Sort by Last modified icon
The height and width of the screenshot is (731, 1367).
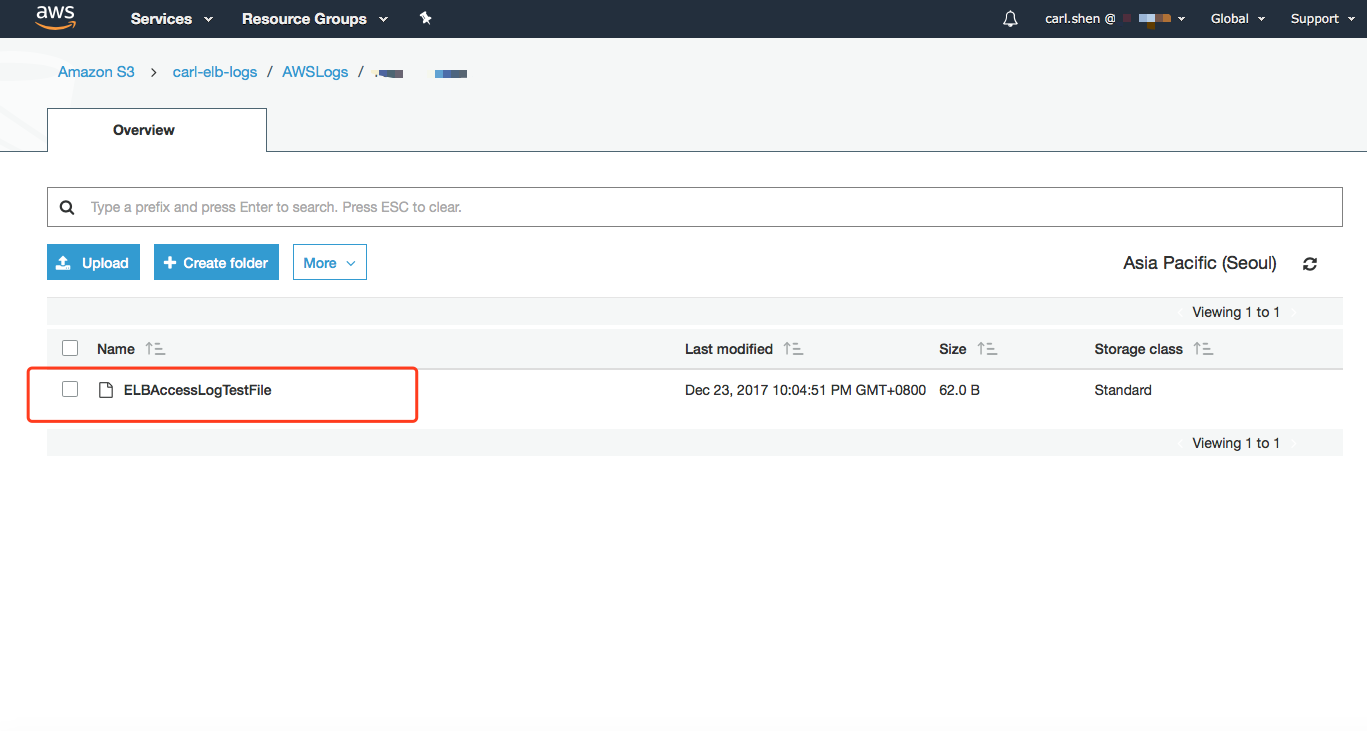click(x=793, y=349)
